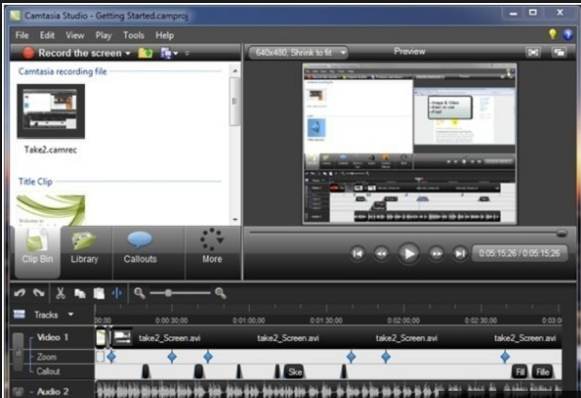The height and width of the screenshot is (398, 581).
Task: Click the Undo arrow icon
Action: point(19,293)
